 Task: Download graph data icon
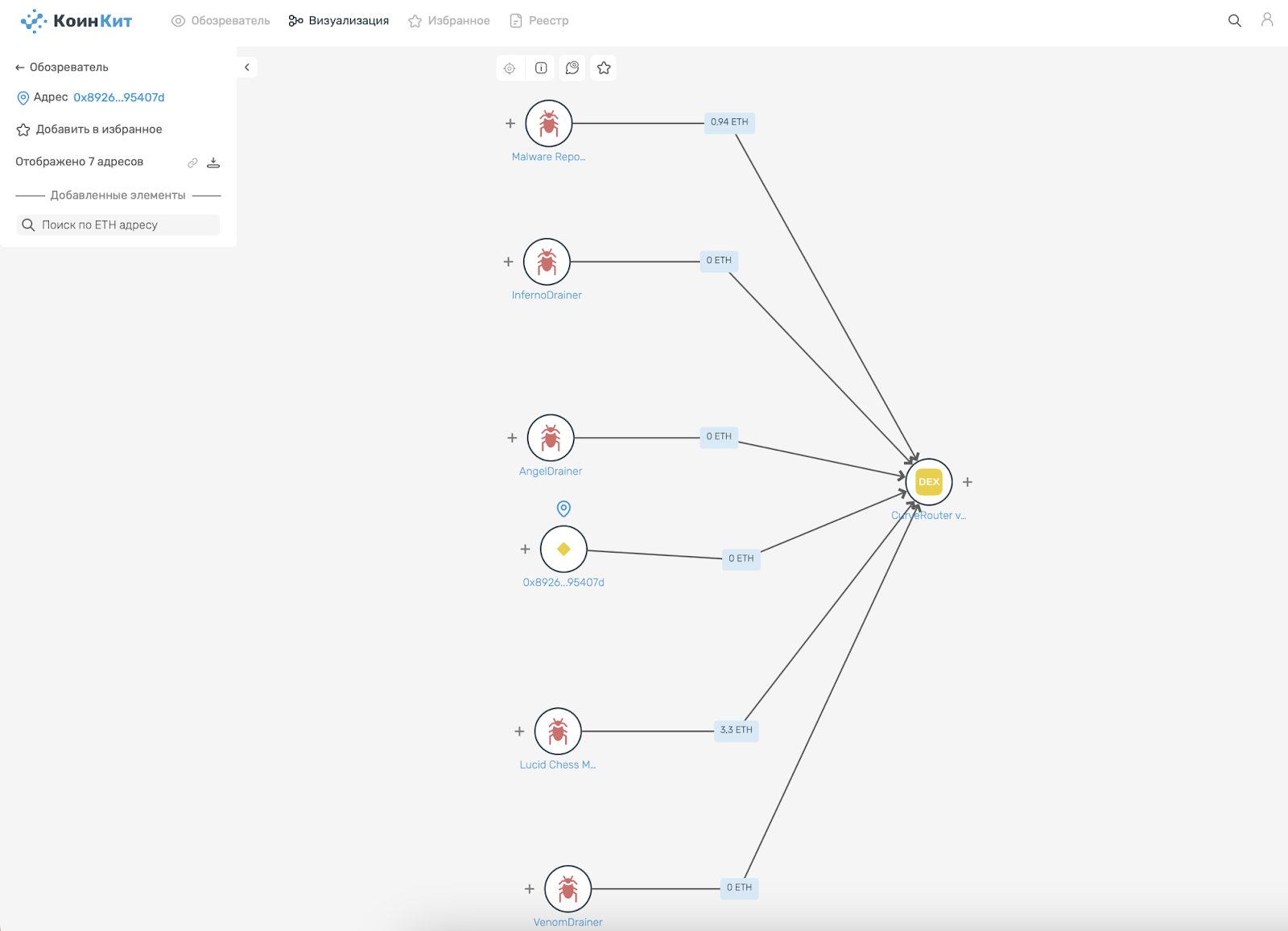213,163
